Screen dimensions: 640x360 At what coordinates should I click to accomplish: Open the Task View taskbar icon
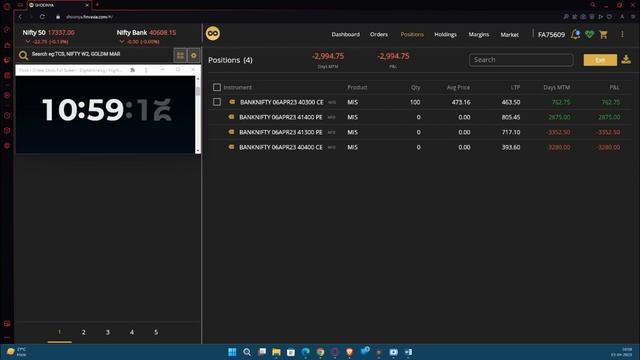tap(262, 352)
